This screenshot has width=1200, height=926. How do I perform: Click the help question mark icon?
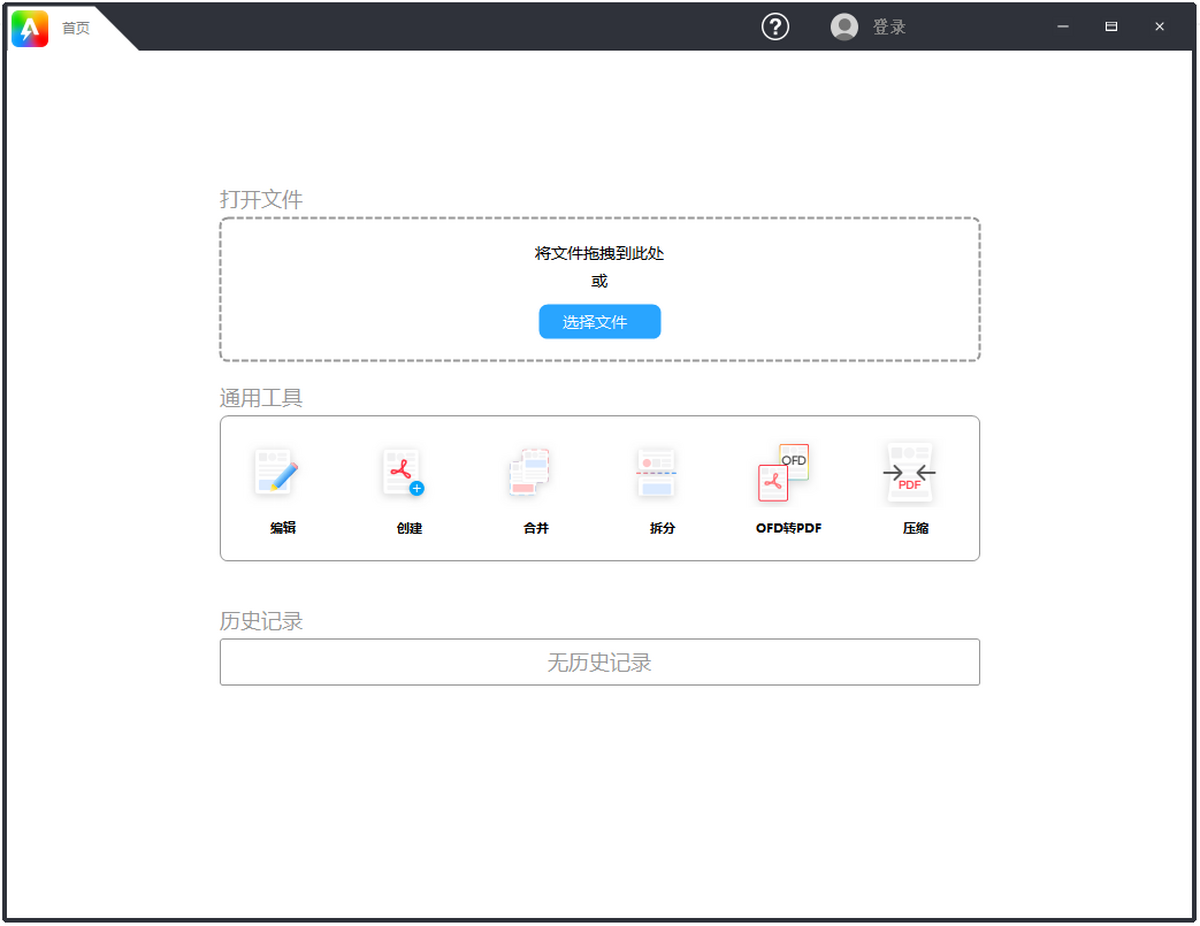(775, 27)
